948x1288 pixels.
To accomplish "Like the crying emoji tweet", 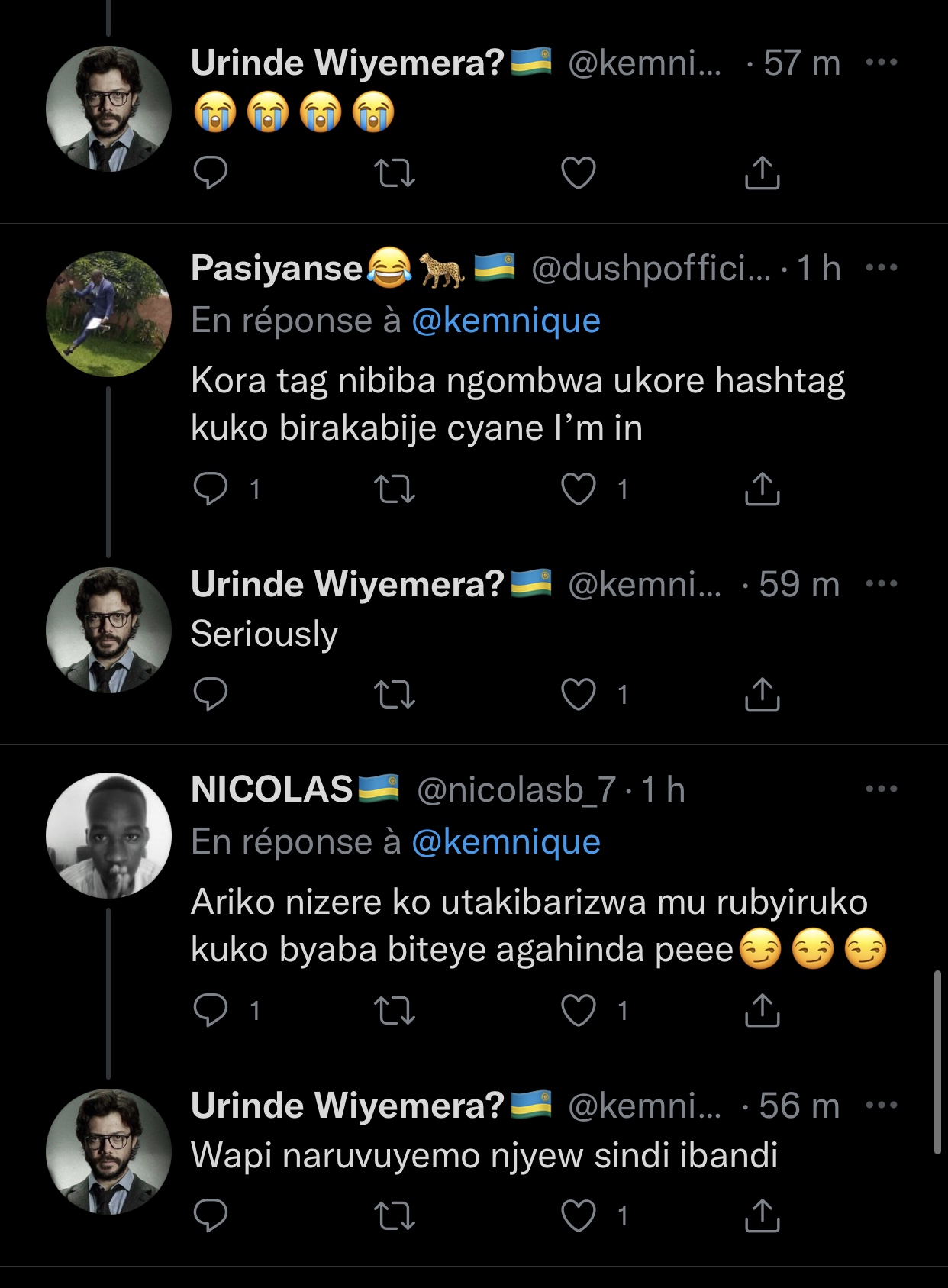I will (578, 173).
